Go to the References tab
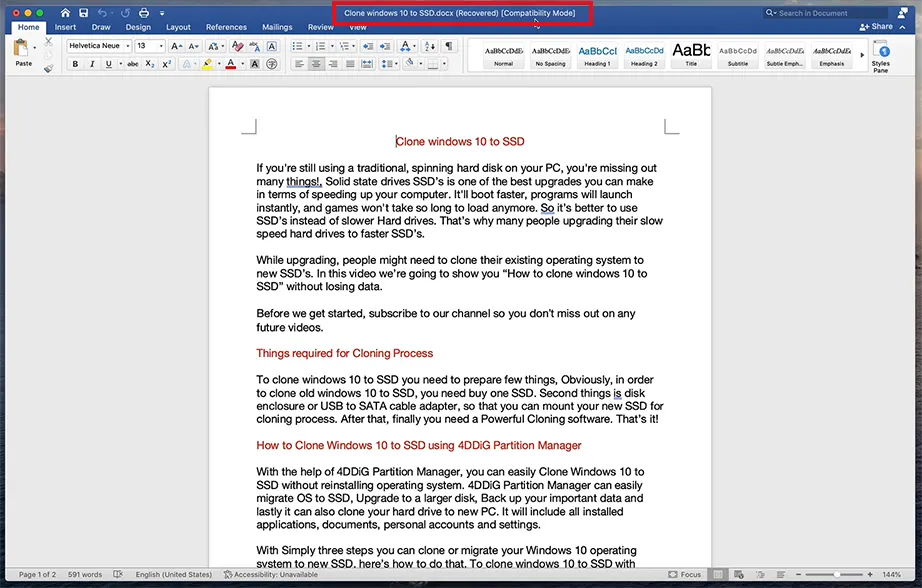Screen dimensions: 922x588 226,27
